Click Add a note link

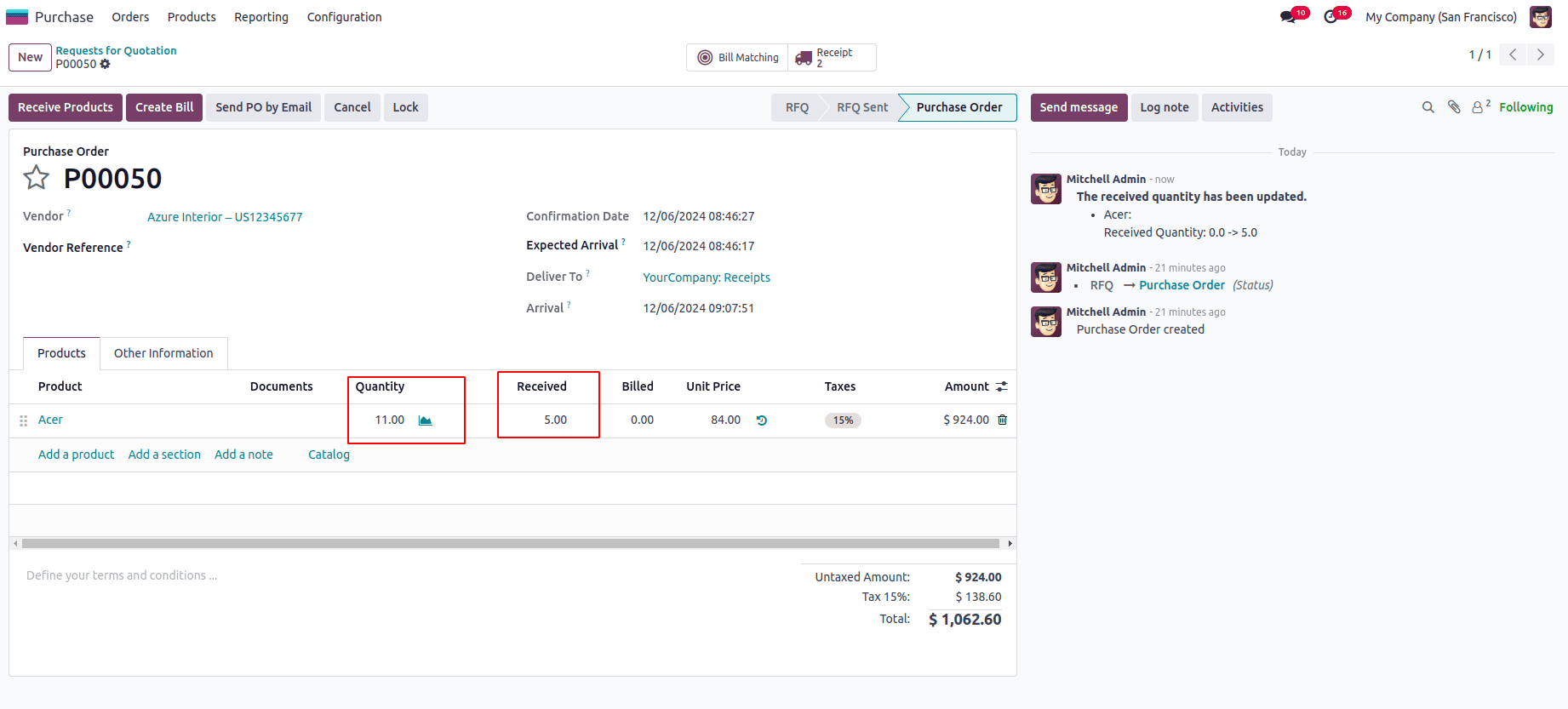pos(243,455)
